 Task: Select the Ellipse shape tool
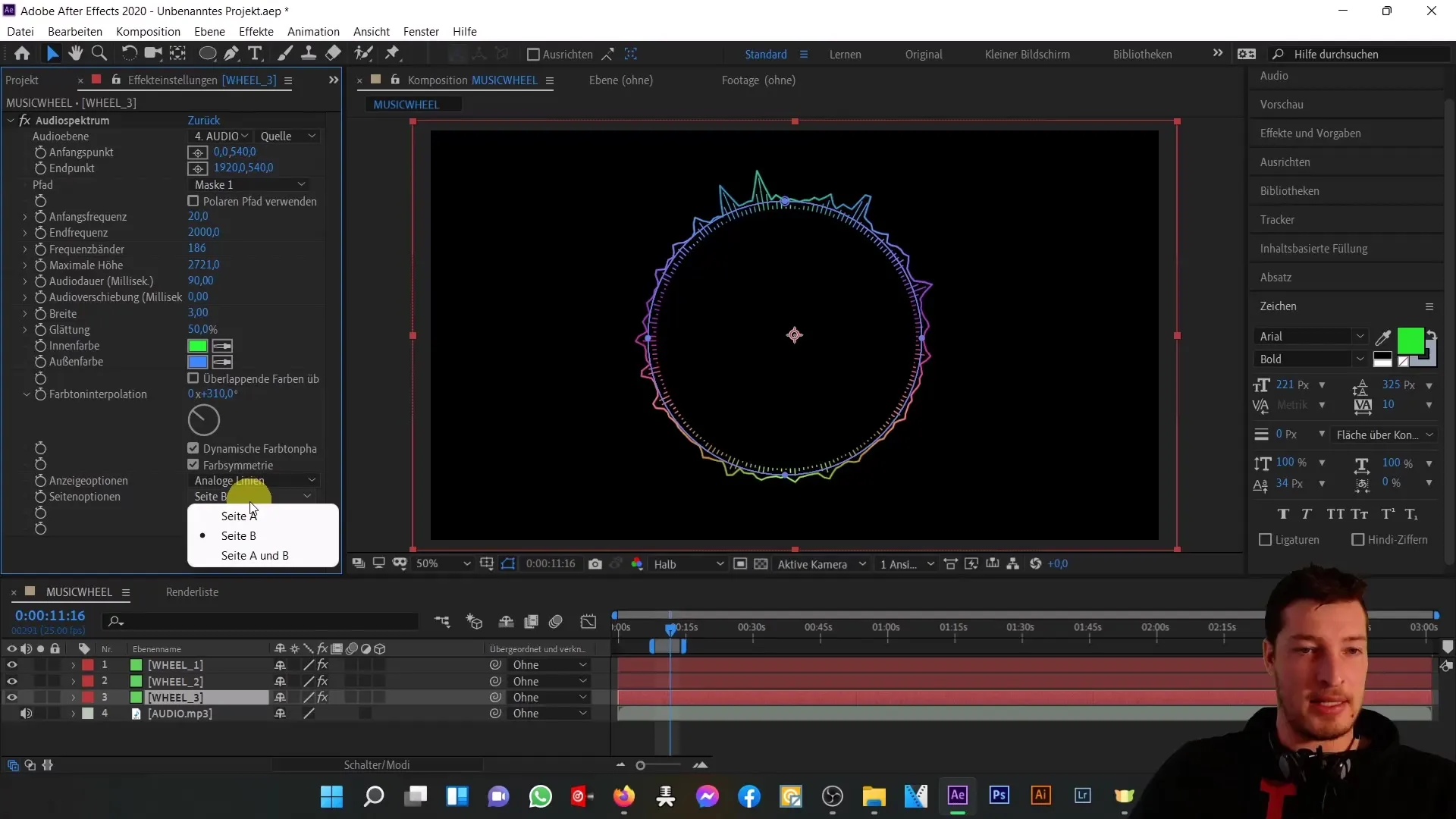click(x=207, y=54)
